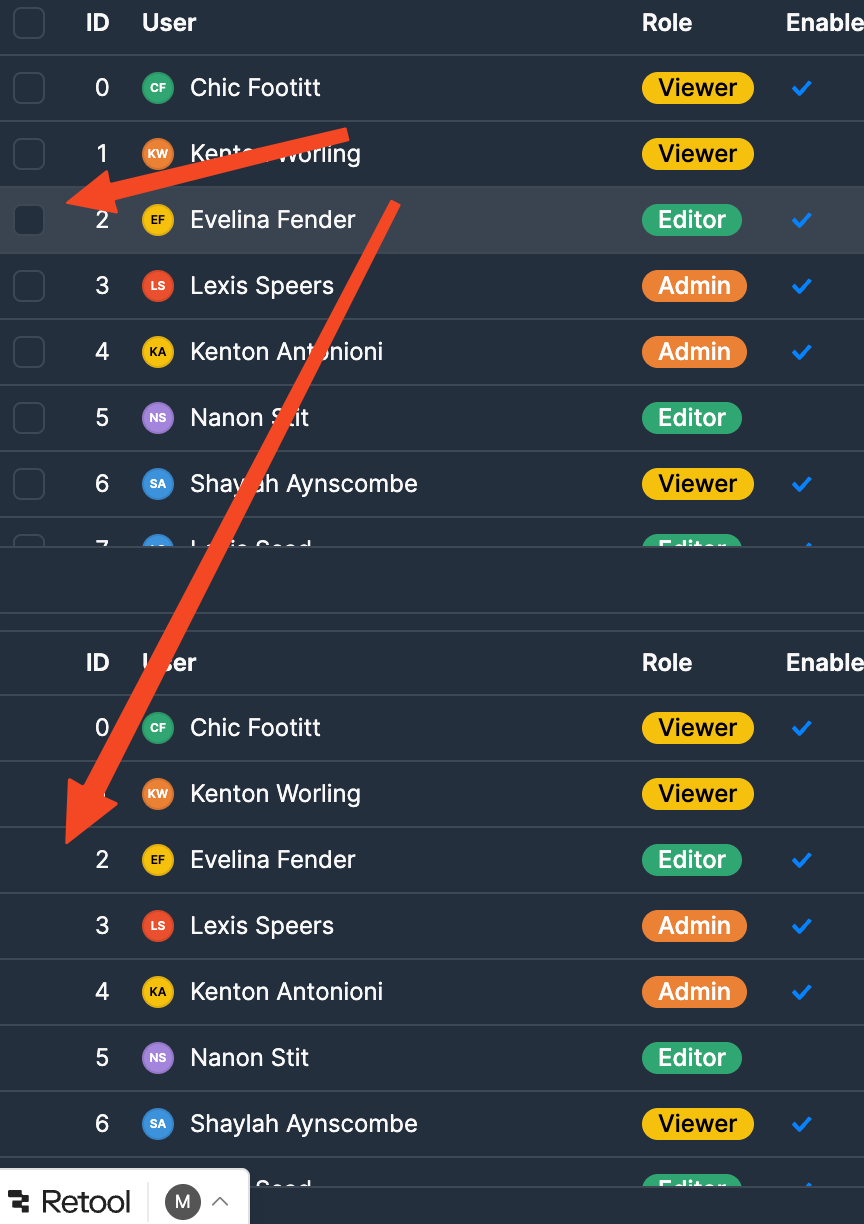This screenshot has height=1224, width=864.
Task: Click the Role column header in top table
Action: point(667,23)
